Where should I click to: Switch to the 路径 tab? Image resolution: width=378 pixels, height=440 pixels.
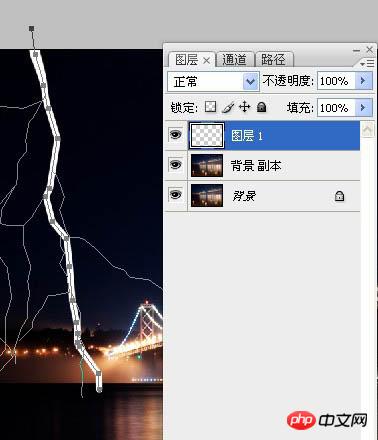click(x=273, y=60)
